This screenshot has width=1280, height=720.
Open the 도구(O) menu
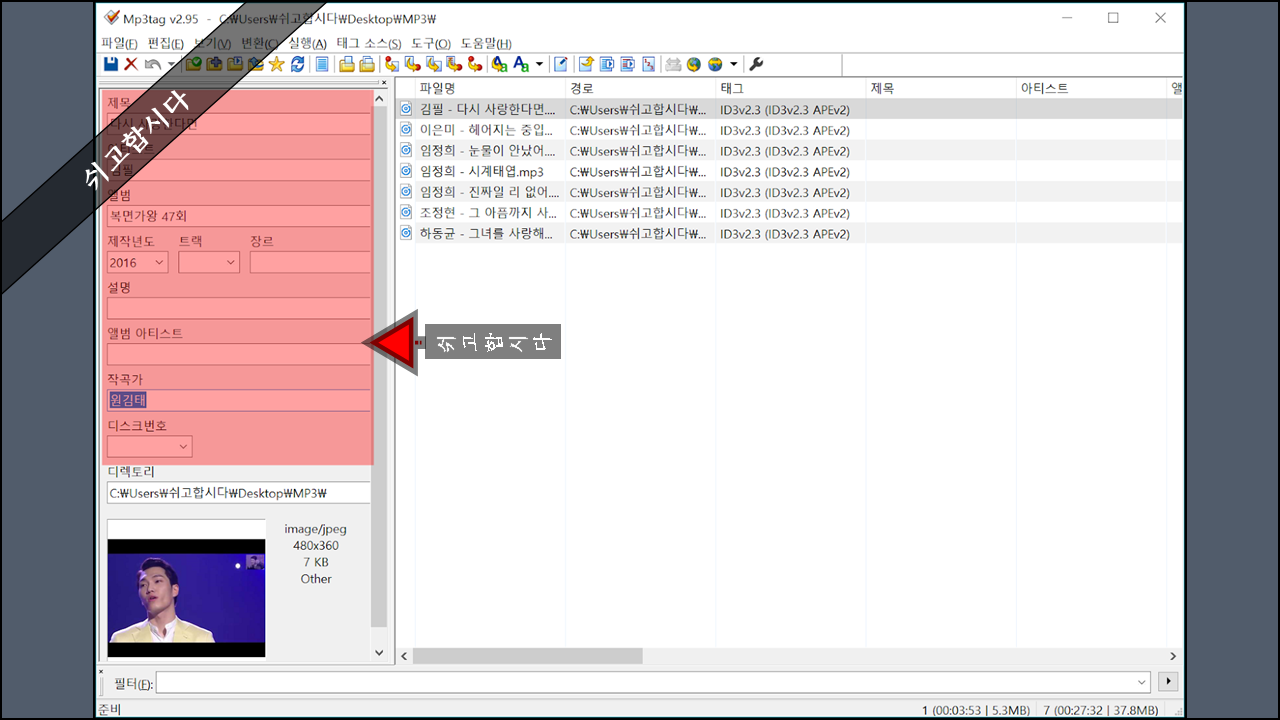(431, 43)
